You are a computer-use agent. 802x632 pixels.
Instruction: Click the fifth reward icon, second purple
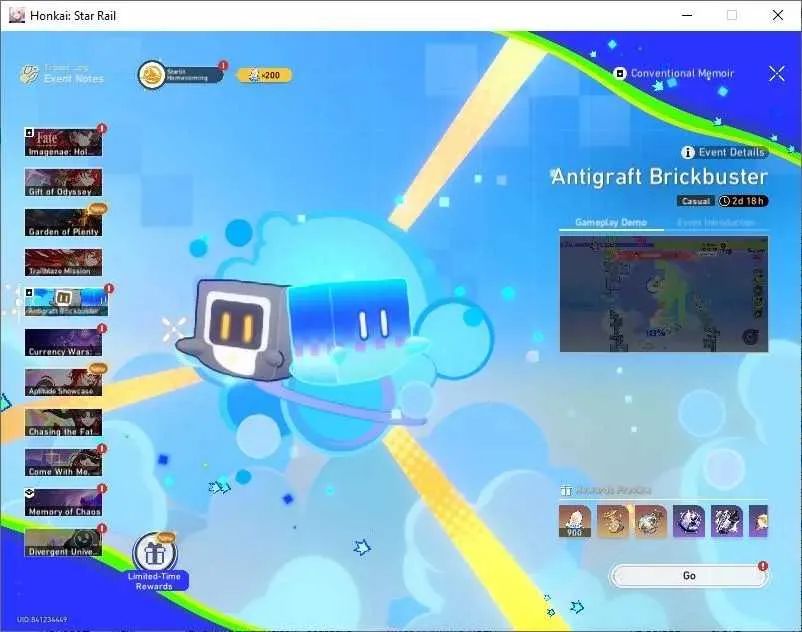tap(727, 521)
